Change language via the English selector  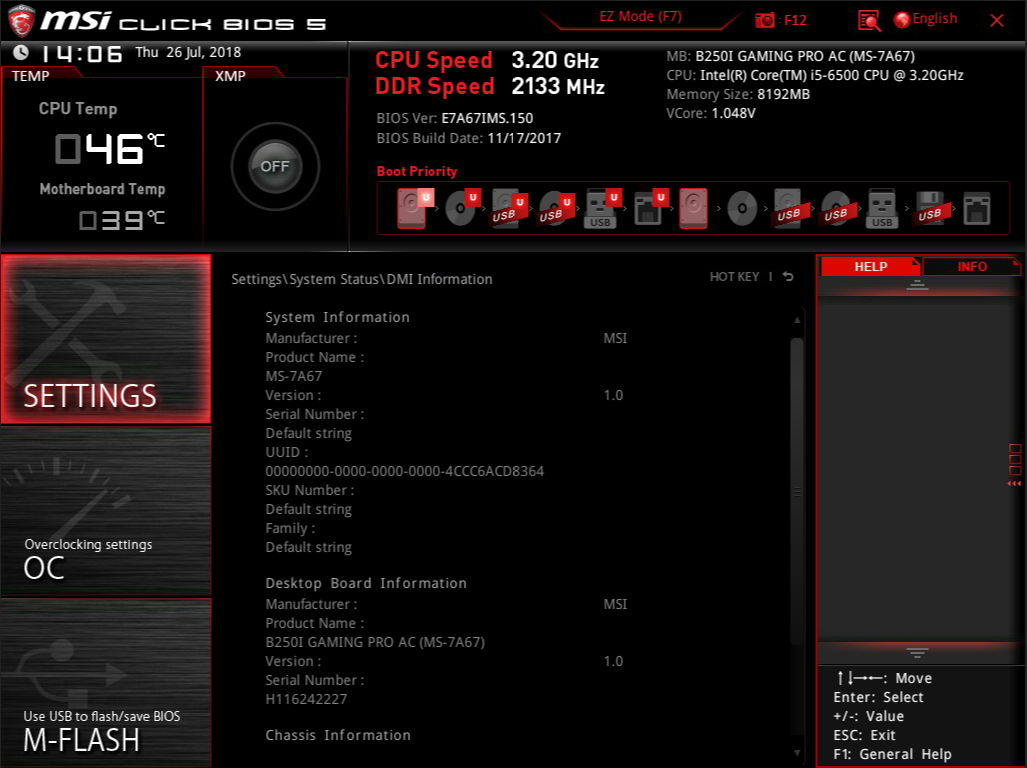923,19
